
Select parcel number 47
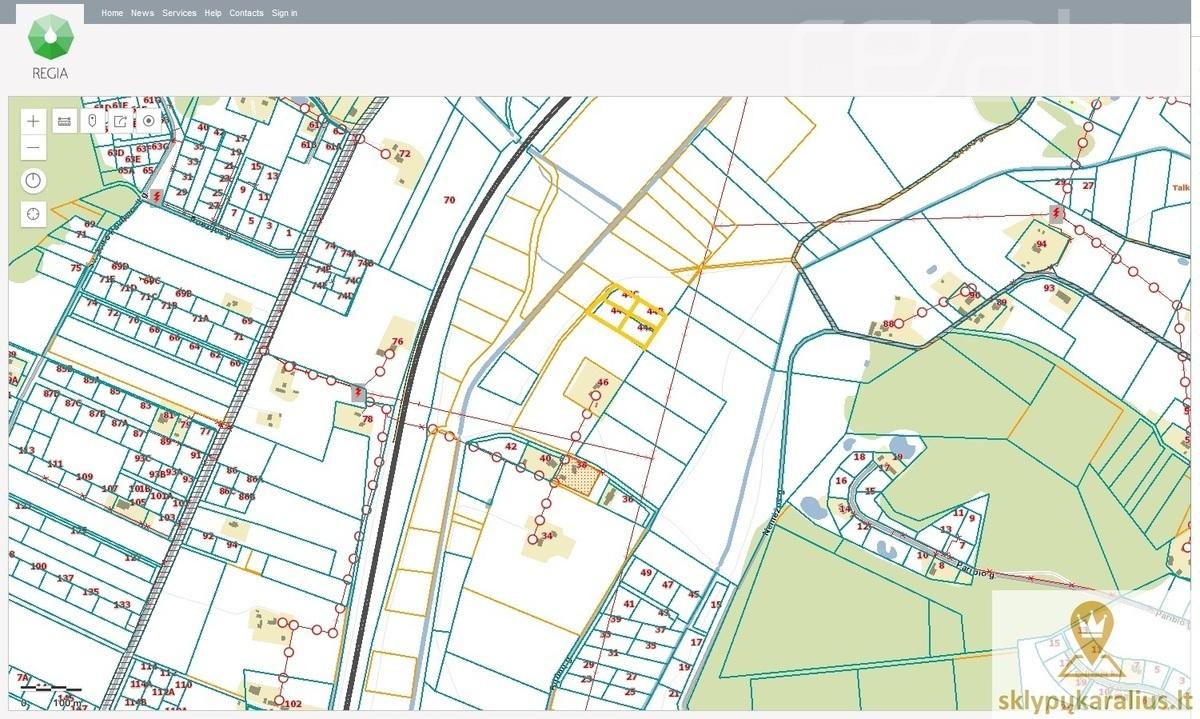click(667, 585)
